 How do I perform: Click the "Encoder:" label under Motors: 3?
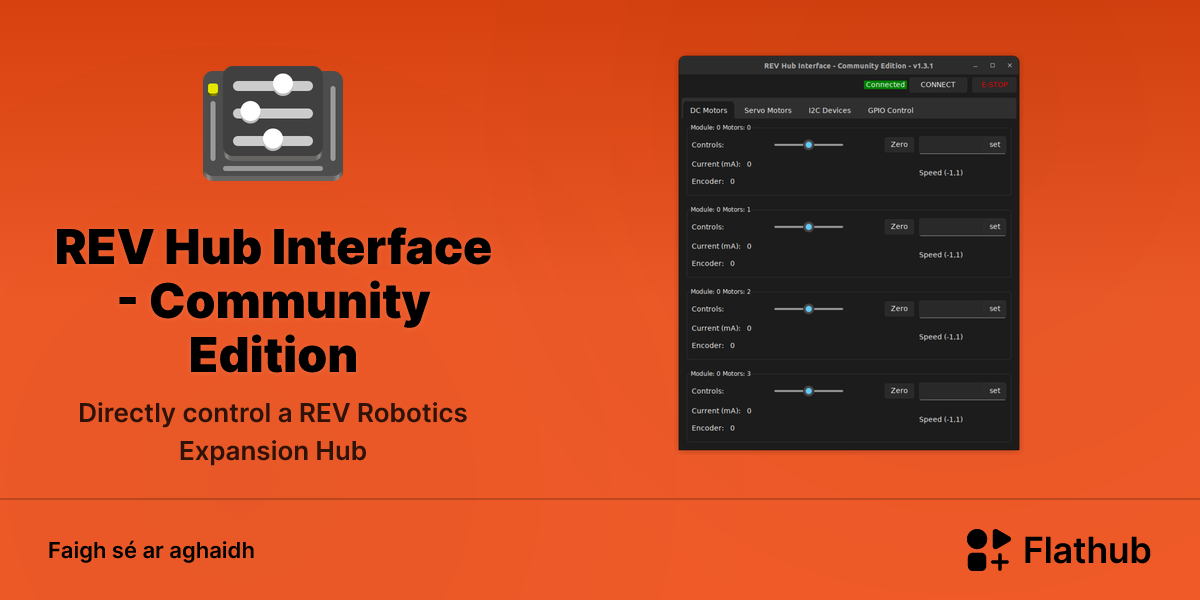click(708, 428)
